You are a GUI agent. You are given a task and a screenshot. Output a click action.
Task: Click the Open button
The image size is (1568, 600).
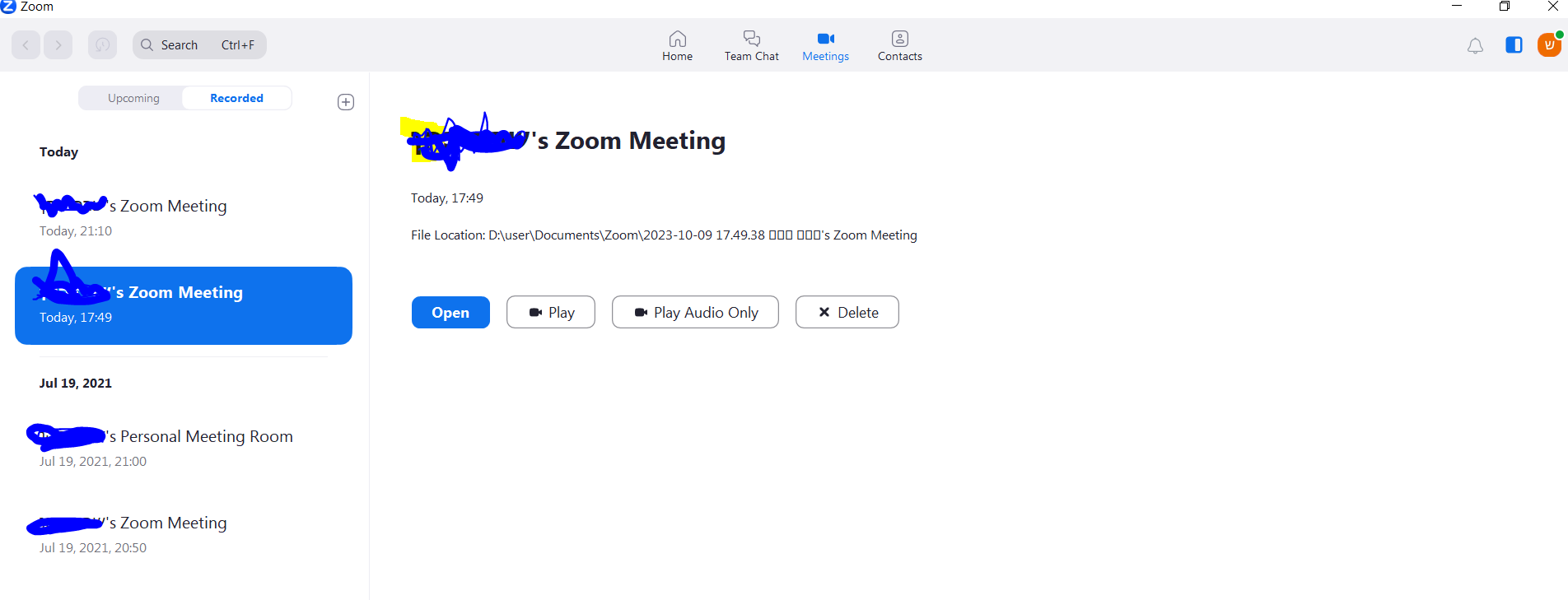[450, 312]
